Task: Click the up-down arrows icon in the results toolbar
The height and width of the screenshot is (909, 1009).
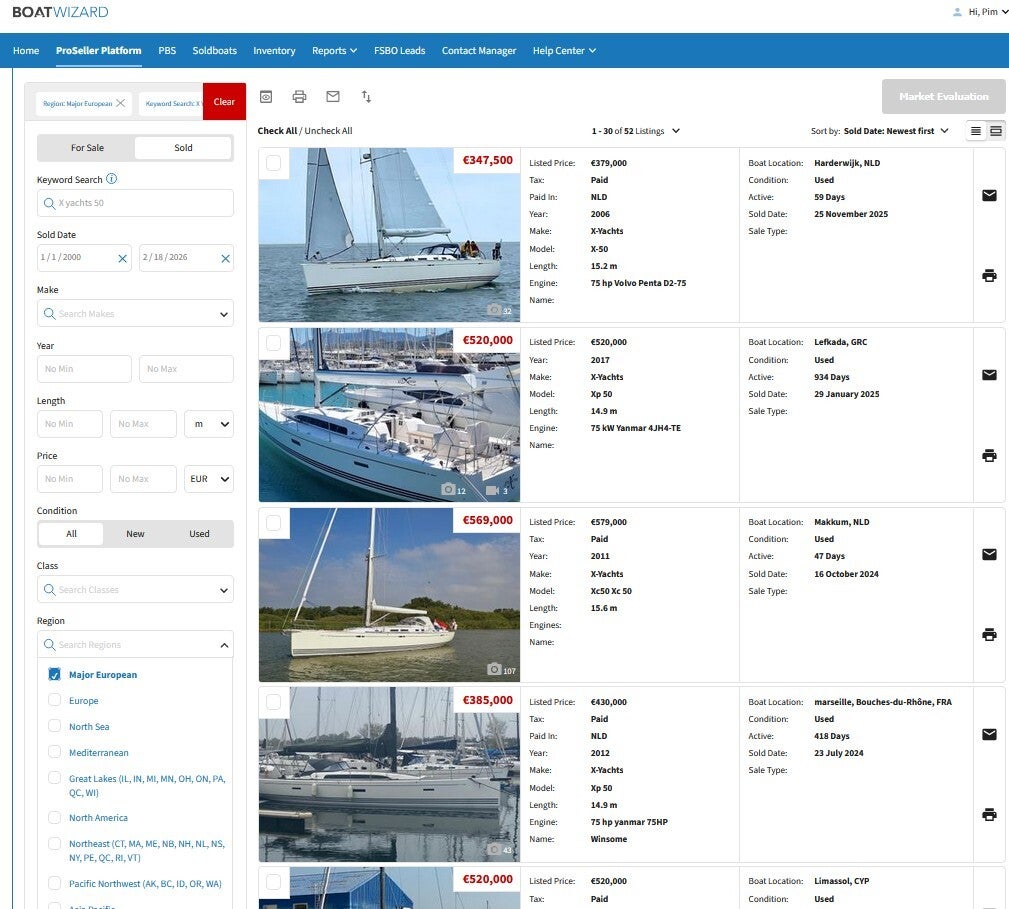Action: [x=367, y=97]
